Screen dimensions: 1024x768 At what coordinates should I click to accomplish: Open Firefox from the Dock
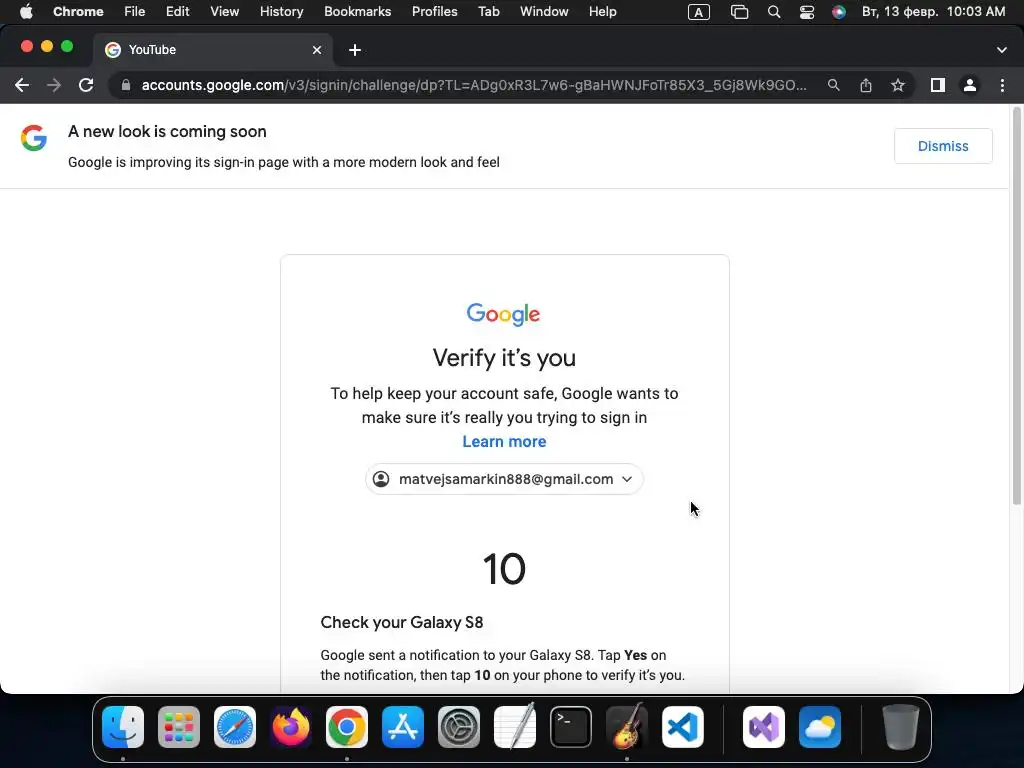291,727
